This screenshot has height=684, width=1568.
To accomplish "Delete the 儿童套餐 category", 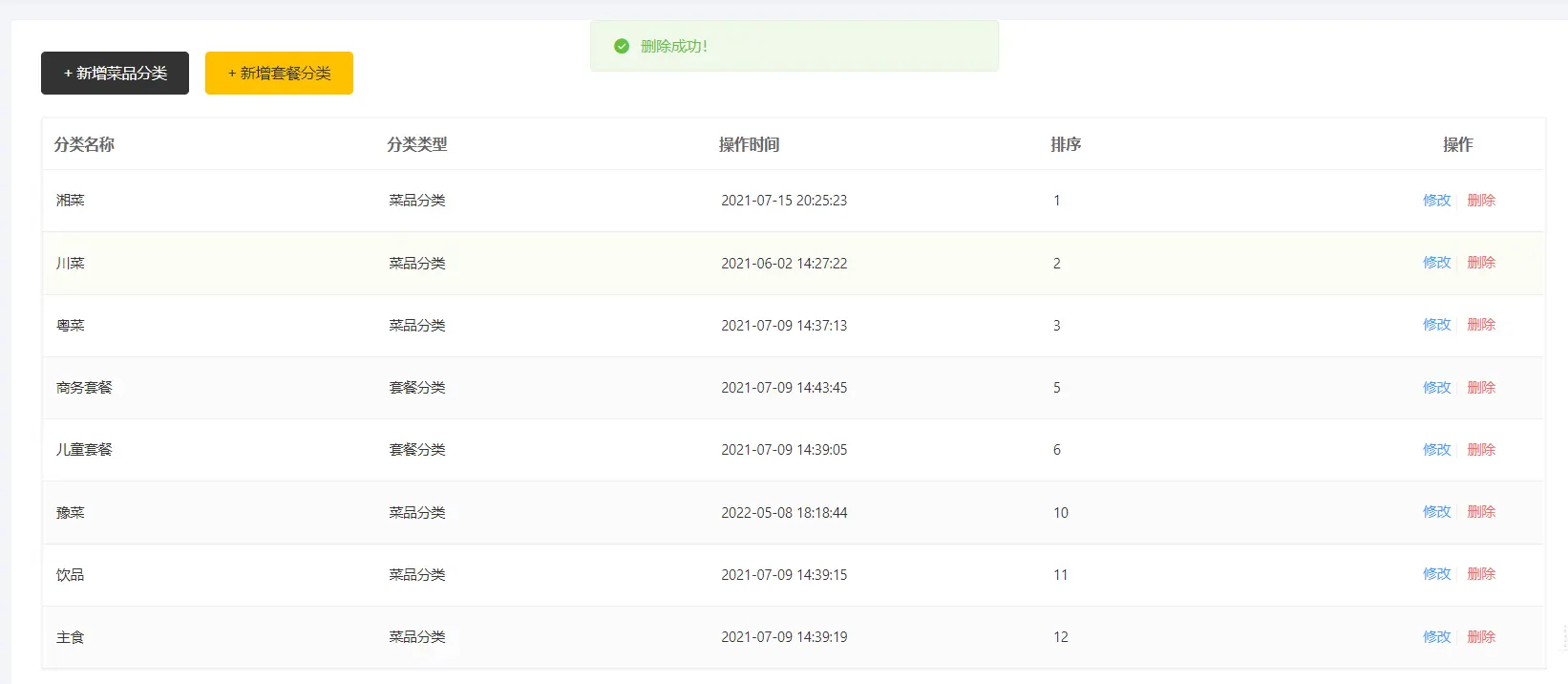I will [x=1481, y=449].
